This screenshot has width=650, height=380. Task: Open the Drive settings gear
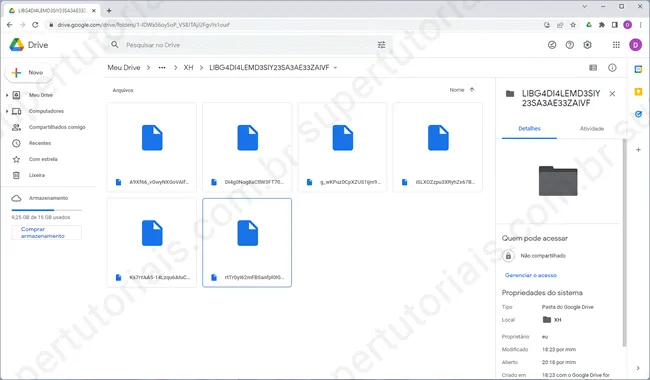(x=587, y=45)
